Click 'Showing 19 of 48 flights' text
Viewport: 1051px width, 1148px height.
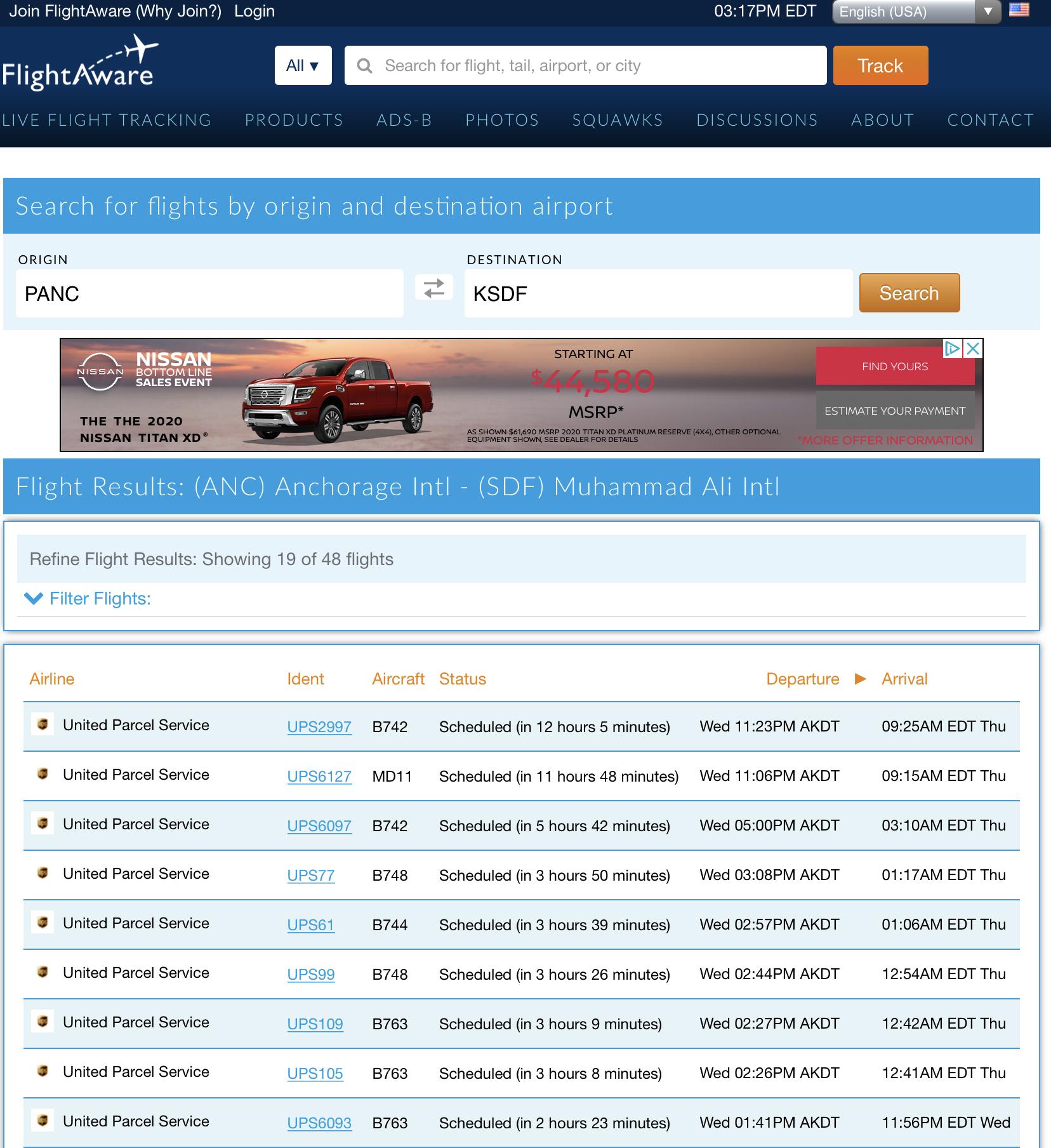coord(298,559)
